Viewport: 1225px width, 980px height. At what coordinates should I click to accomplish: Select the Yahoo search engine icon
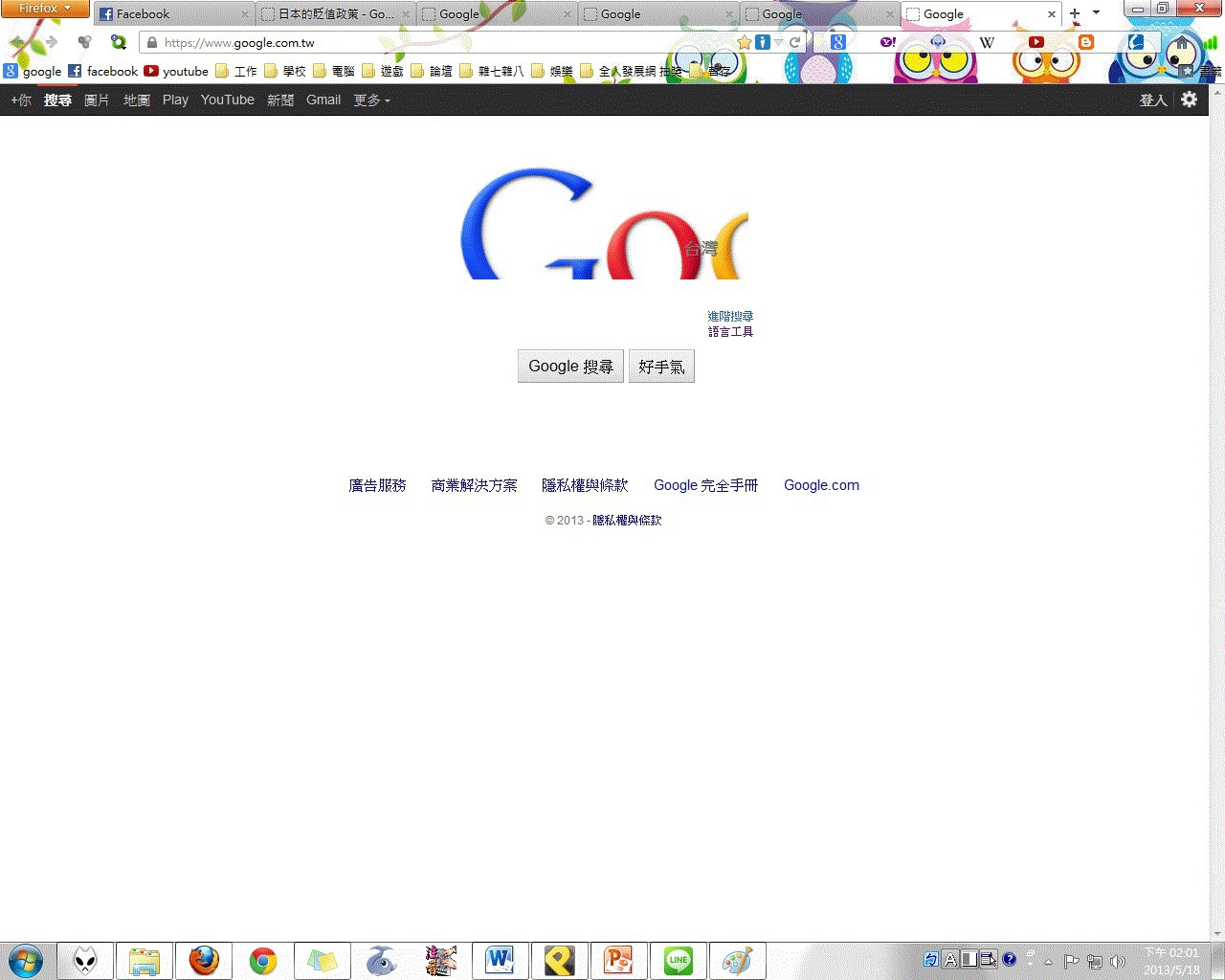887,42
